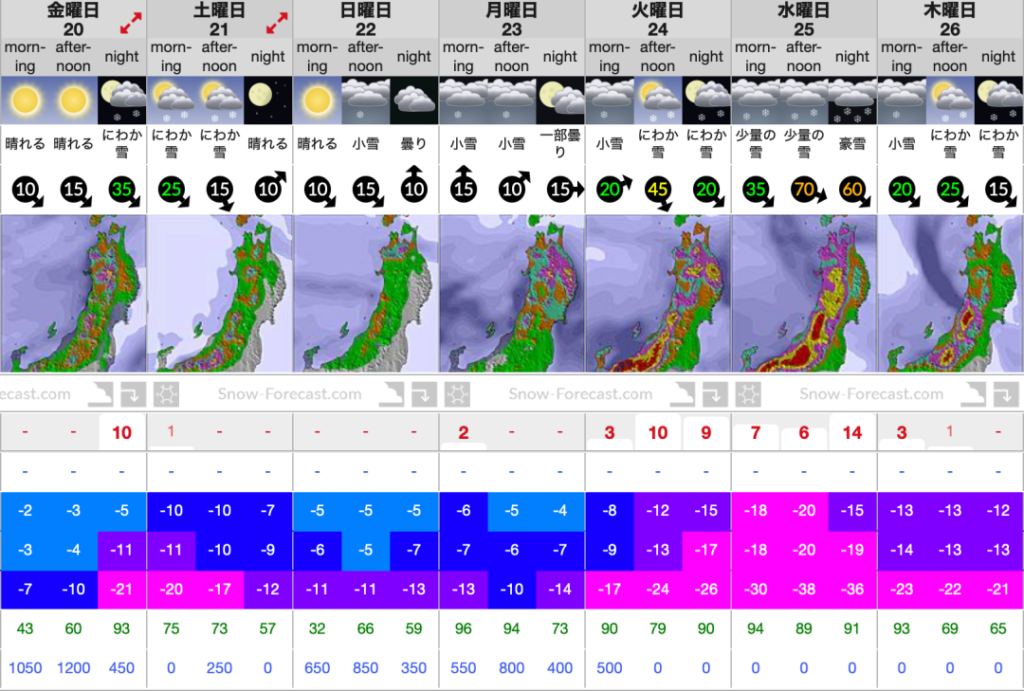The height and width of the screenshot is (691, 1024).
Task: Click Sunday afternoon light snow icon
Action: 366,101
